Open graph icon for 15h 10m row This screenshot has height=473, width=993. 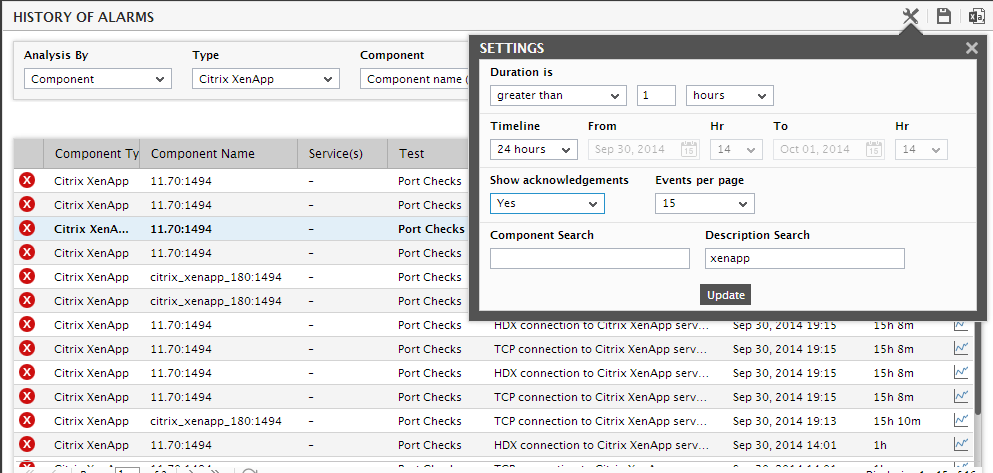pos(961,420)
